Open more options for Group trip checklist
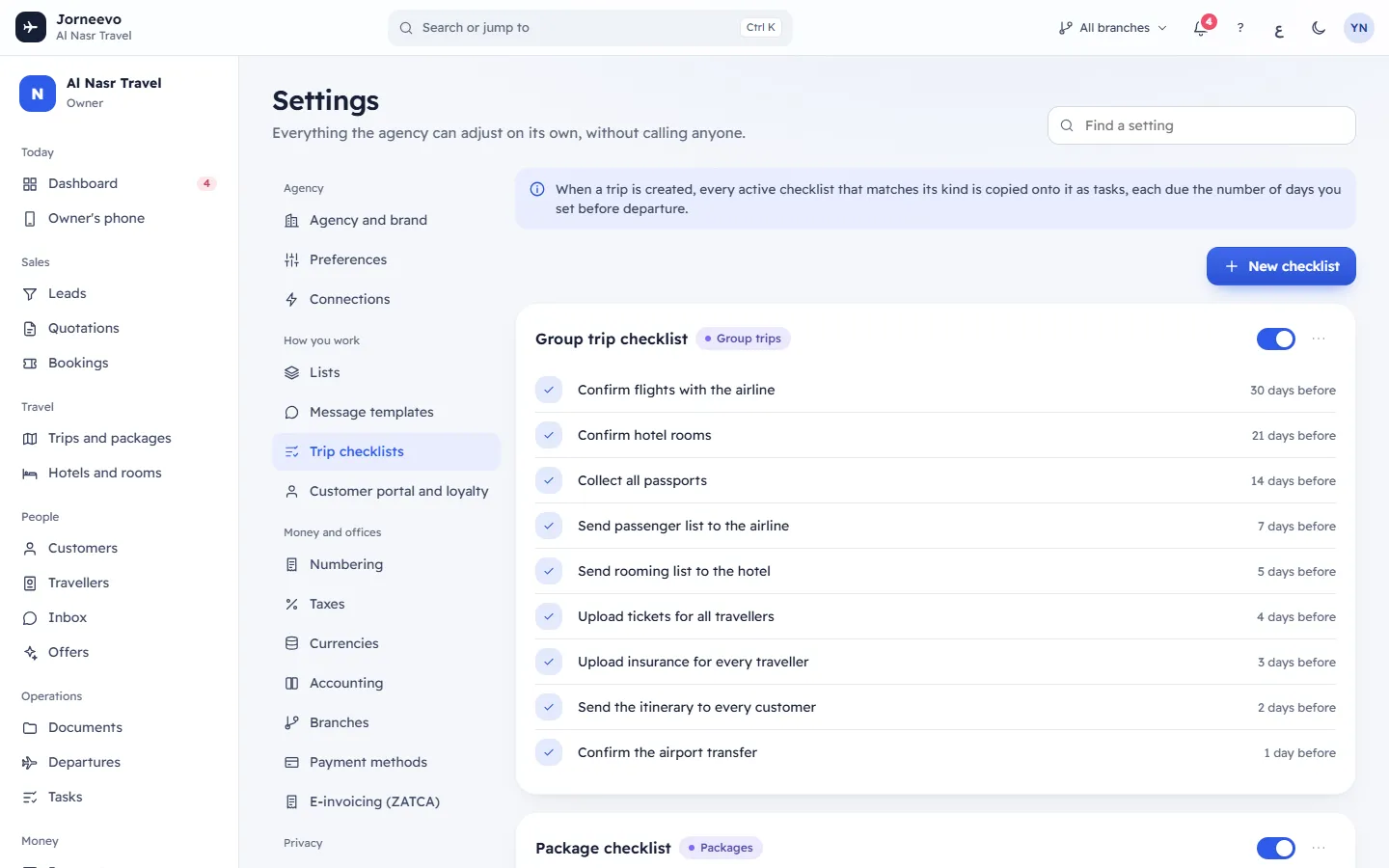 [1319, 339]
